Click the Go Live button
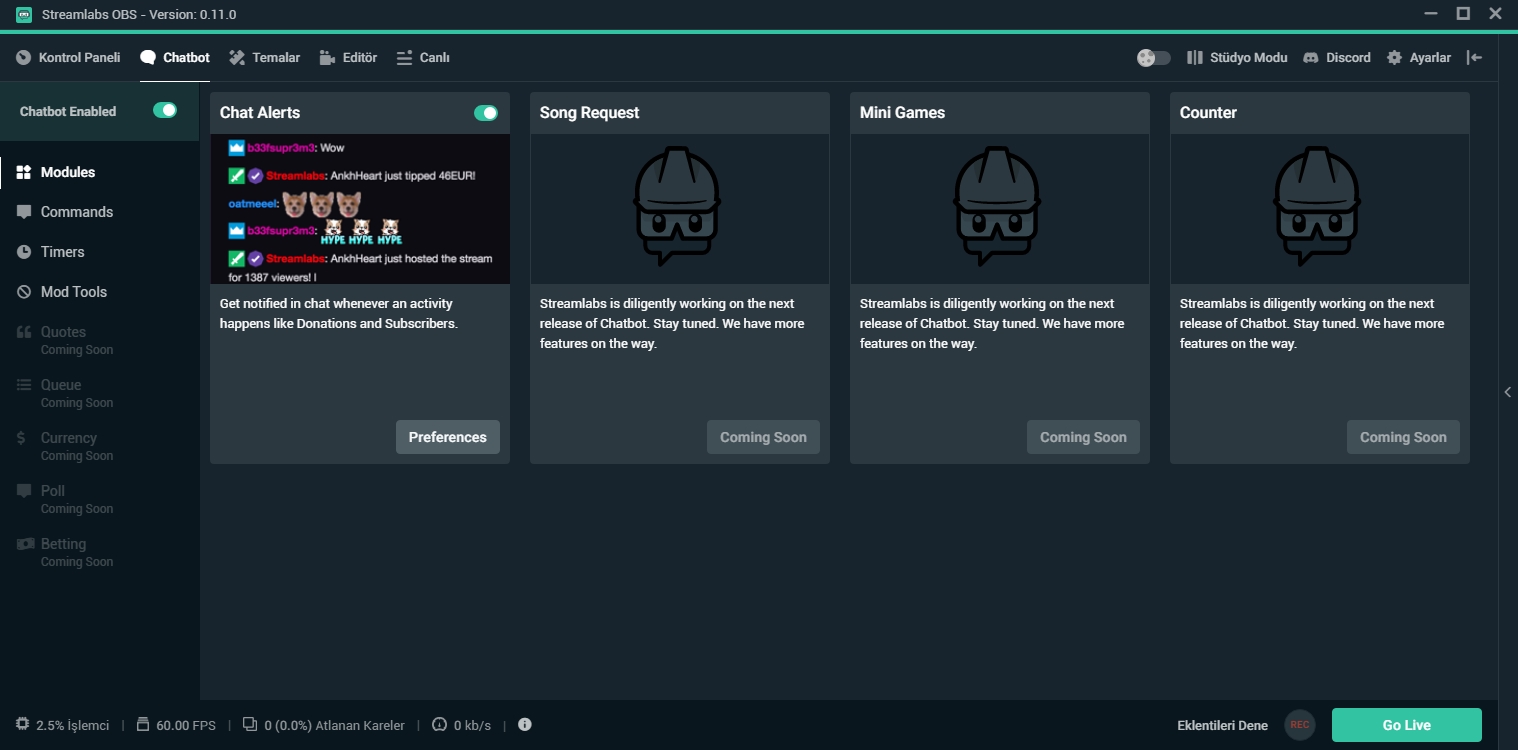The image size is (1518, 750). click(1407, 725)
